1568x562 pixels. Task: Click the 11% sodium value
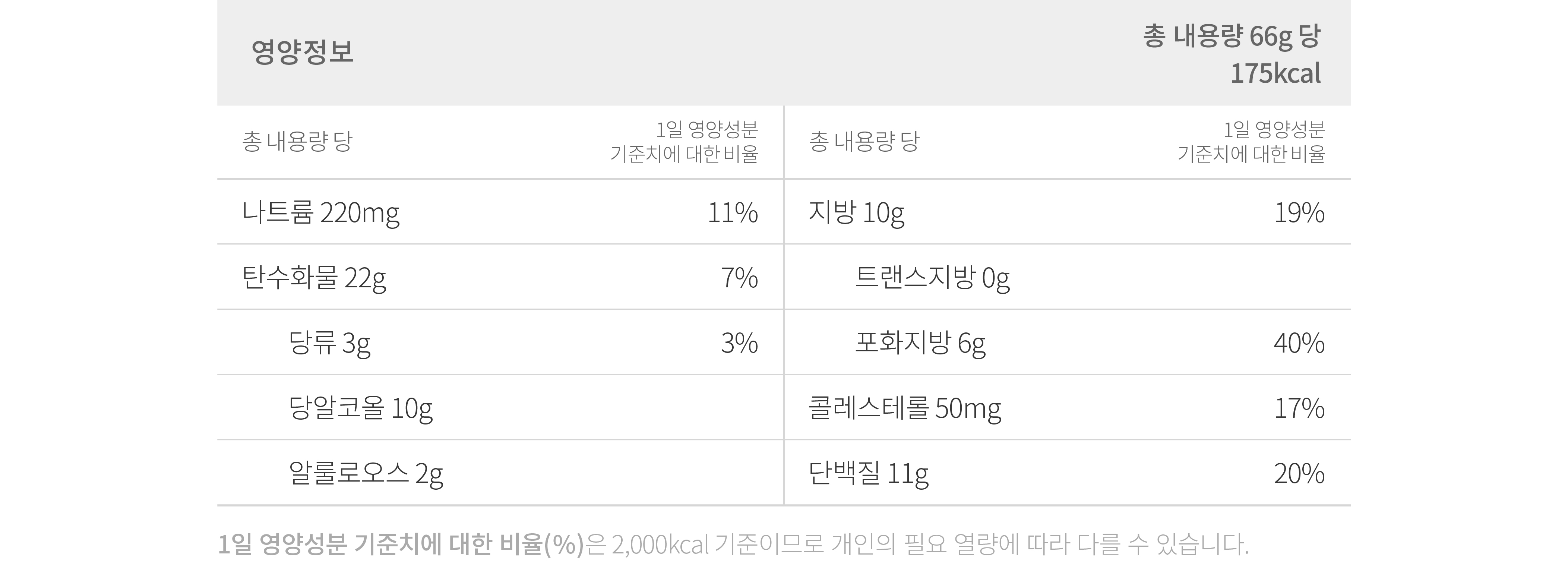coord(732,212)
